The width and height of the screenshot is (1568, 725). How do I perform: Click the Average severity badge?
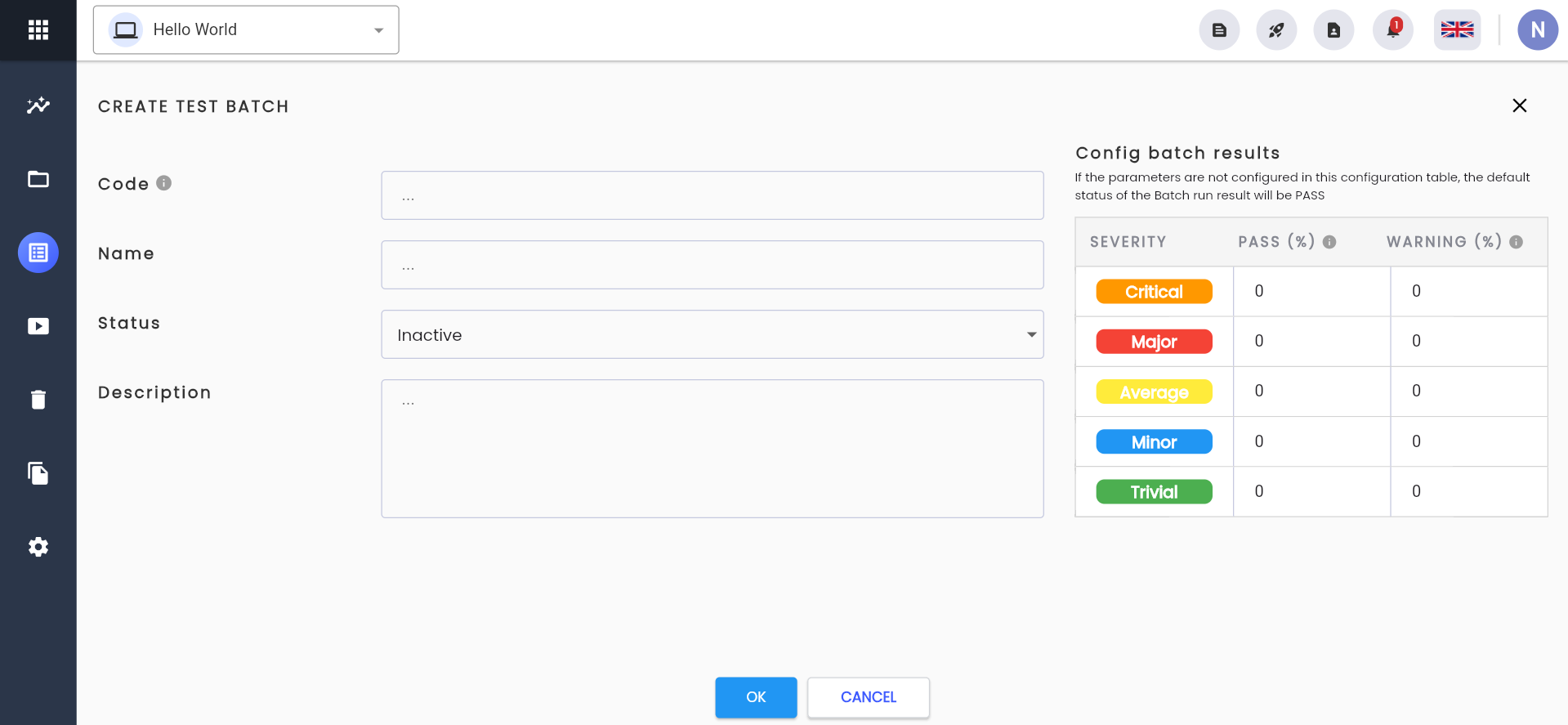[x=1154, y=392]
